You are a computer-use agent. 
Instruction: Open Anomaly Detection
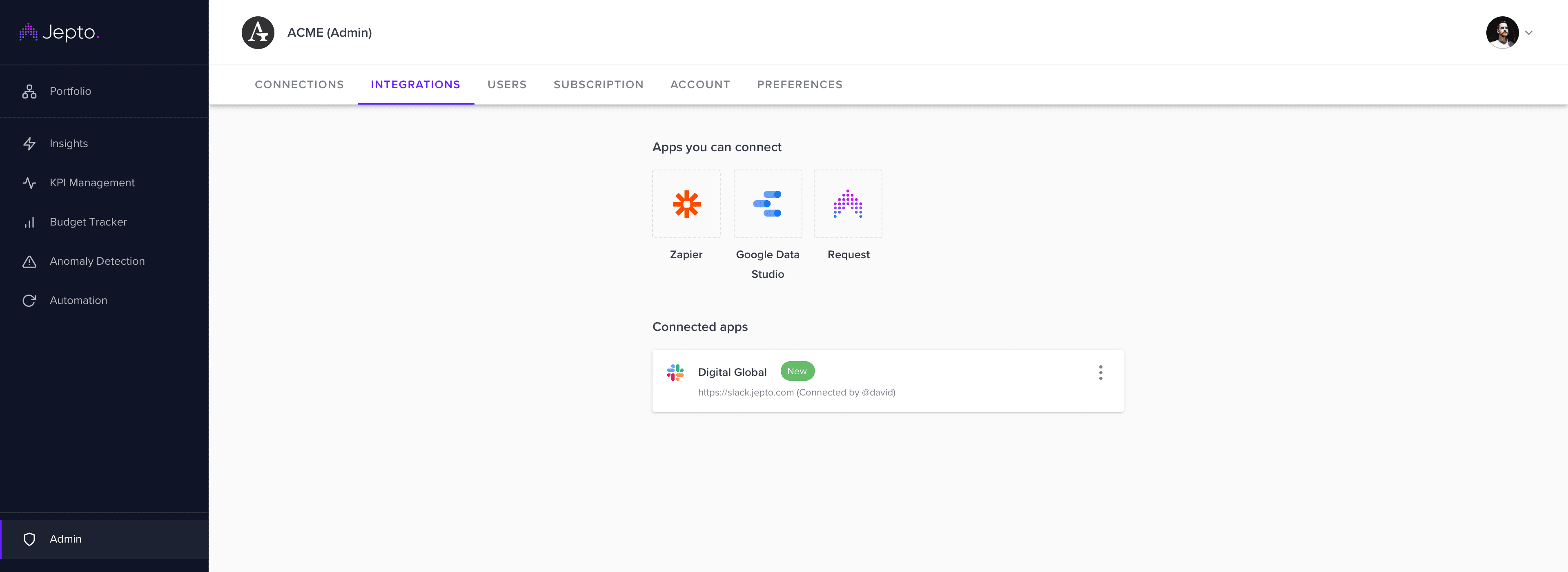[x=104, y=261]
